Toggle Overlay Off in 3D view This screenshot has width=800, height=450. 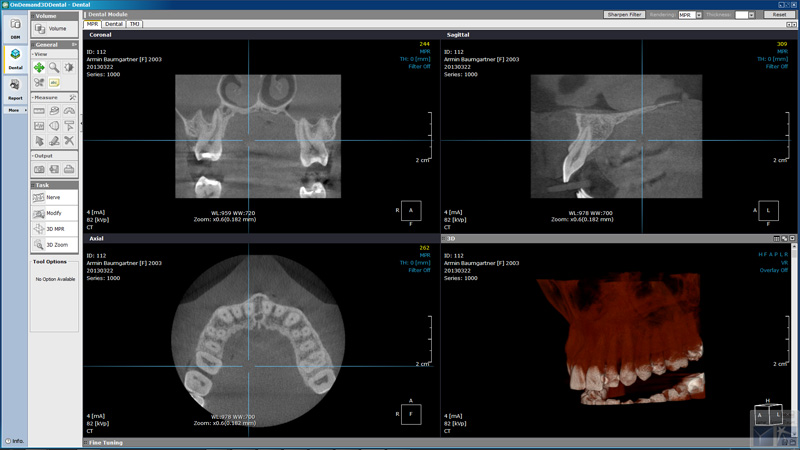773,270
